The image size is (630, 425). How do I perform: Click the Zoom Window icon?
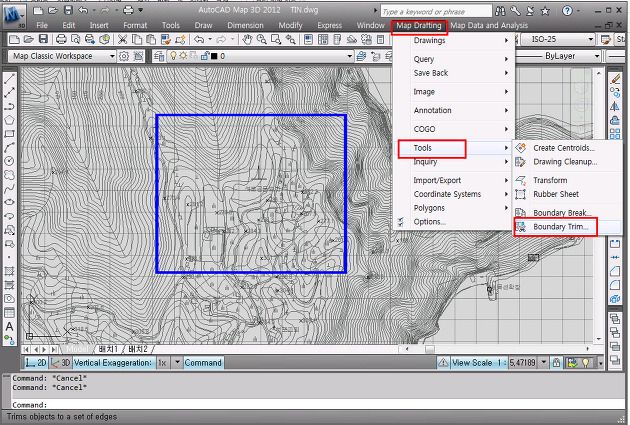click(276, 39)
